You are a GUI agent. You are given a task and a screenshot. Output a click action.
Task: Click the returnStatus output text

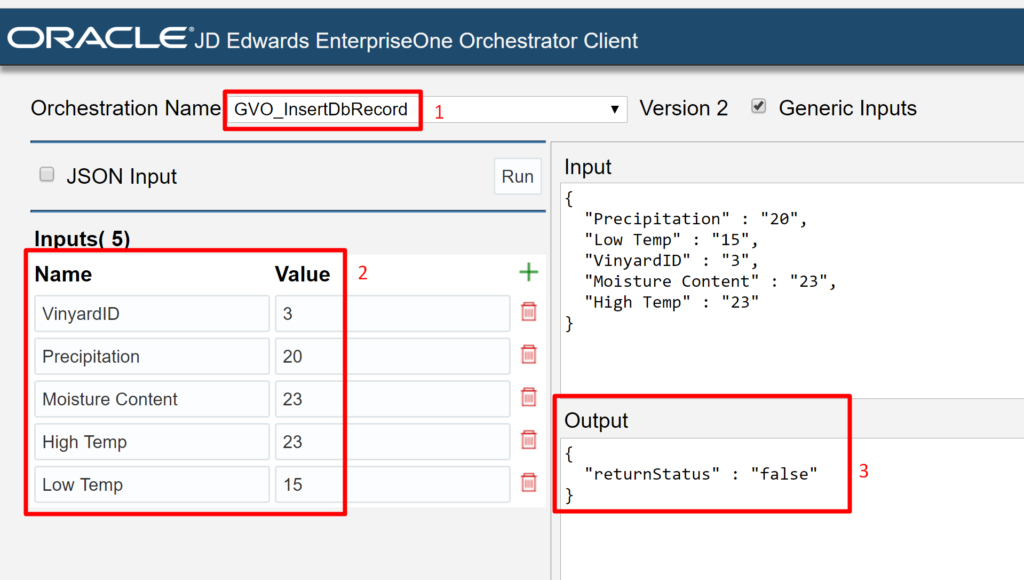coord(701,474)
